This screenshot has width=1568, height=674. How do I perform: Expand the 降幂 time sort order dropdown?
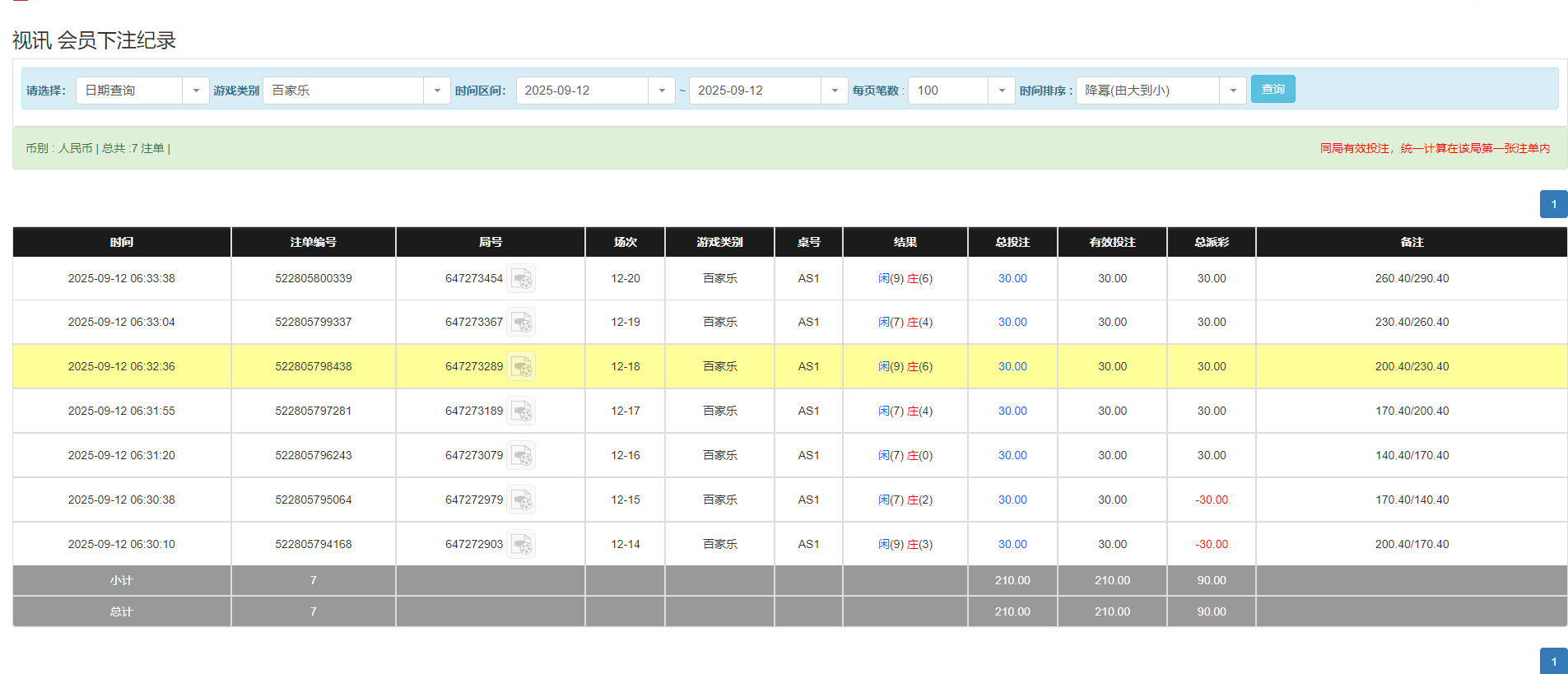[x=1232, y=91]
